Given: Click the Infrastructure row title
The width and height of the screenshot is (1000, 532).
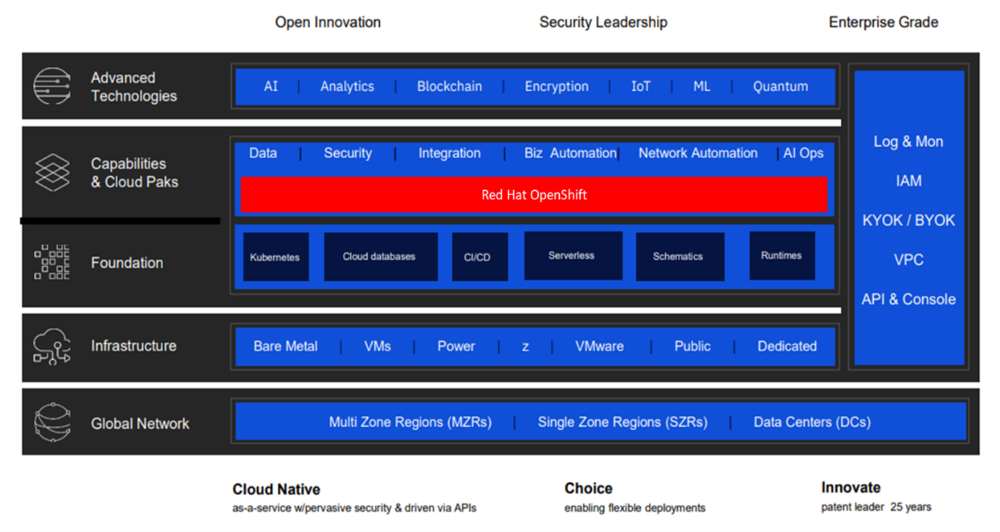Looking at the screenshot, I should coord(133,346).
